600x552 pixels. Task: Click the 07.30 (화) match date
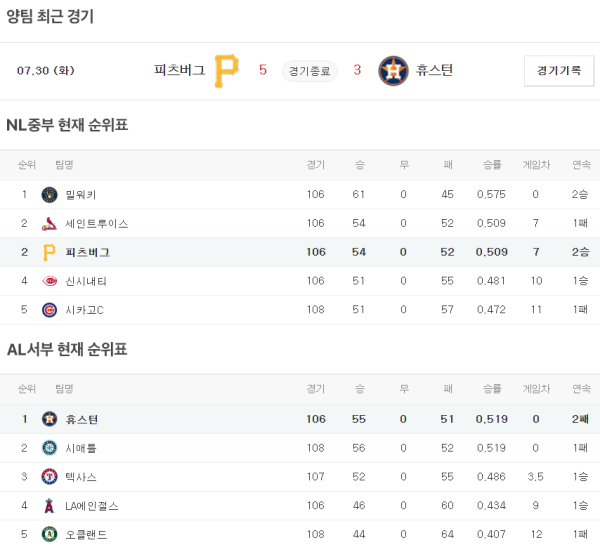(x=46, y=70)
